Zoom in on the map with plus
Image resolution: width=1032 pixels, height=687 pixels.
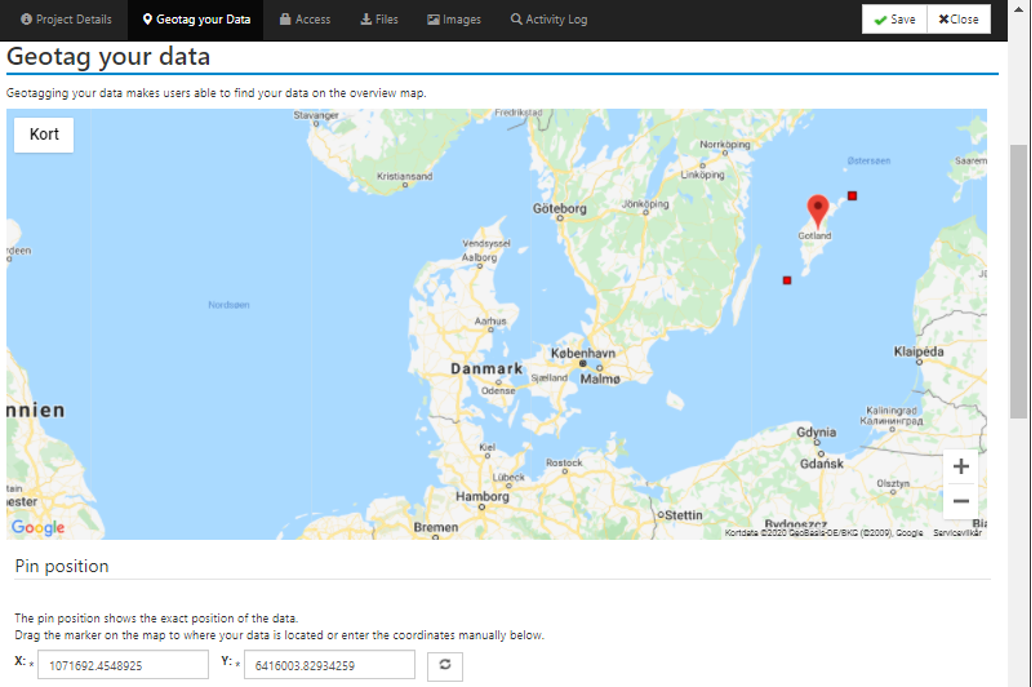point(961,467)
